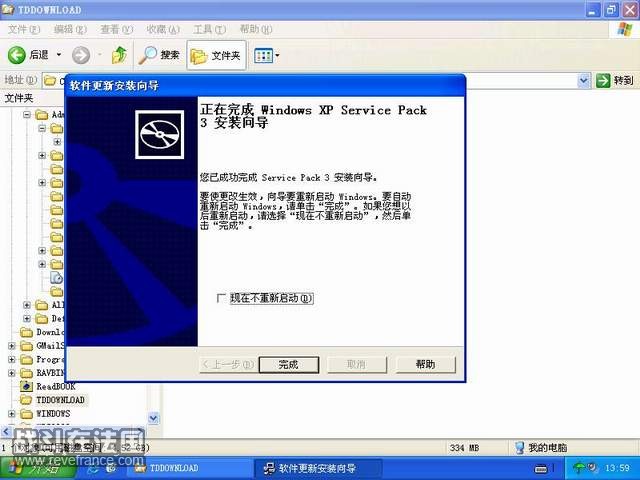Toggle the Folders pane button
640x480 pixels.
pos(216,55)
